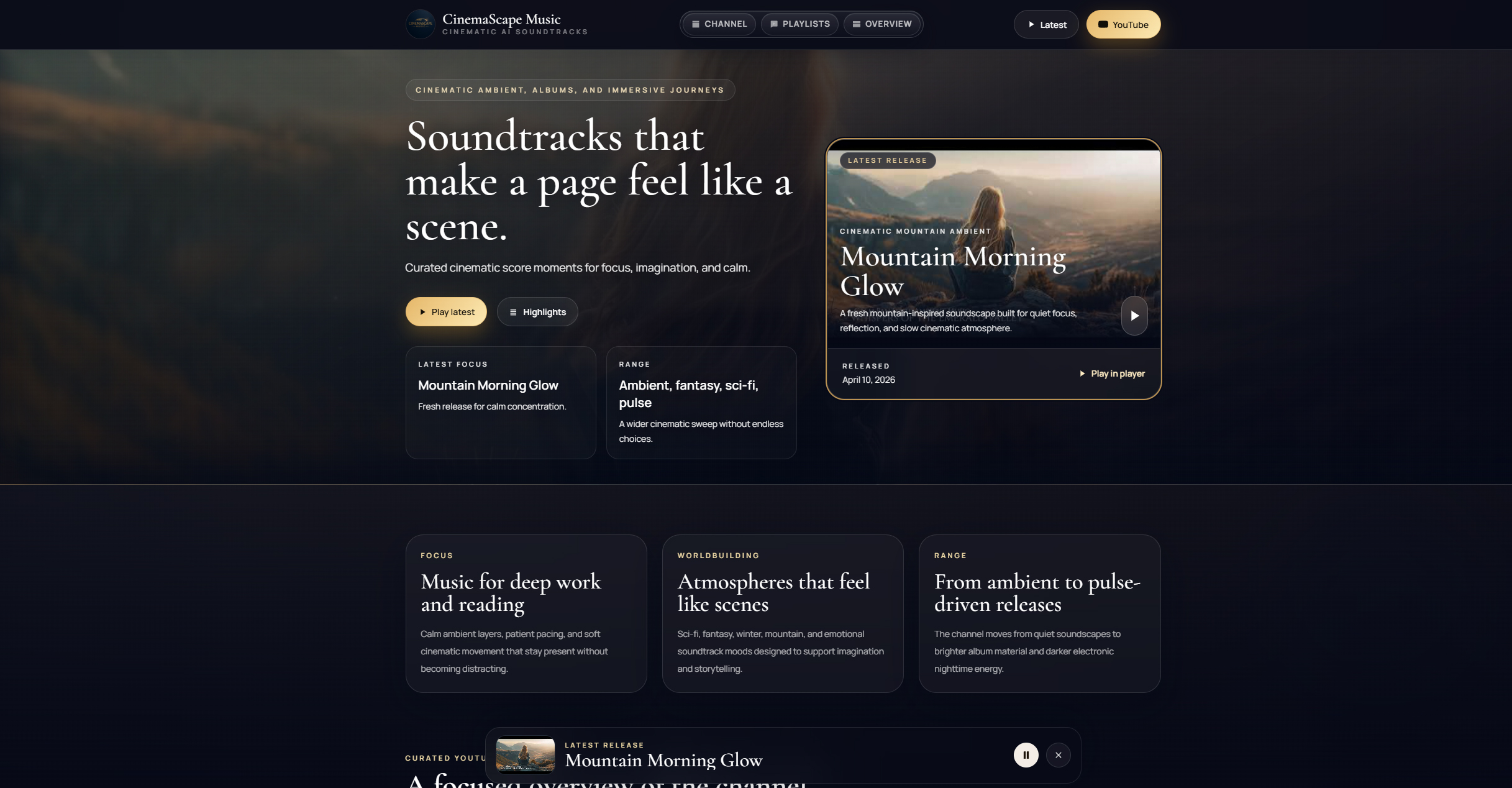The image size is (1512, 788).
Task: Pause playback in the bottom mini player
Action: [x=1026, y=754]
